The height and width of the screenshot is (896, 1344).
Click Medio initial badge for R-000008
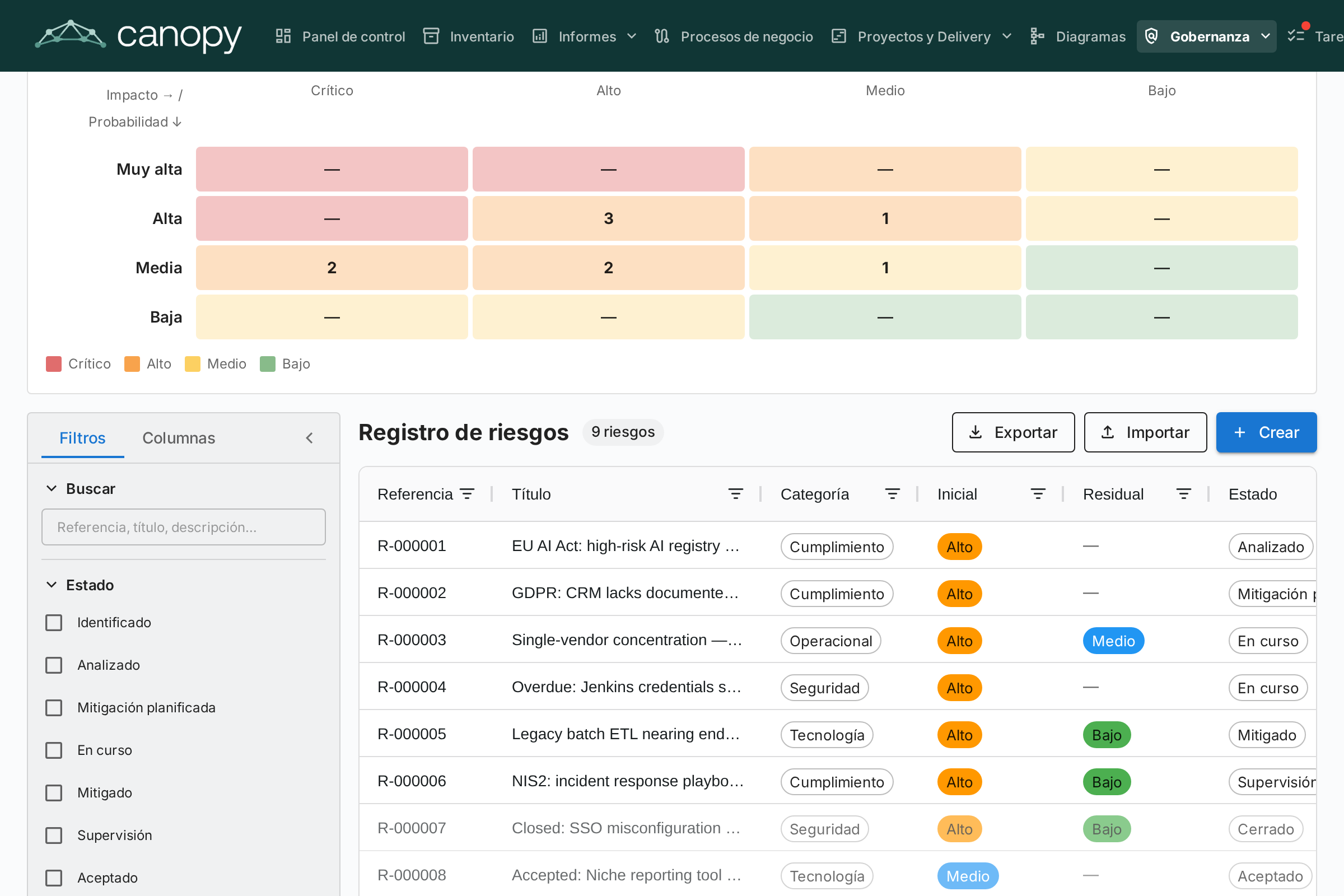[x=968, y=876]
